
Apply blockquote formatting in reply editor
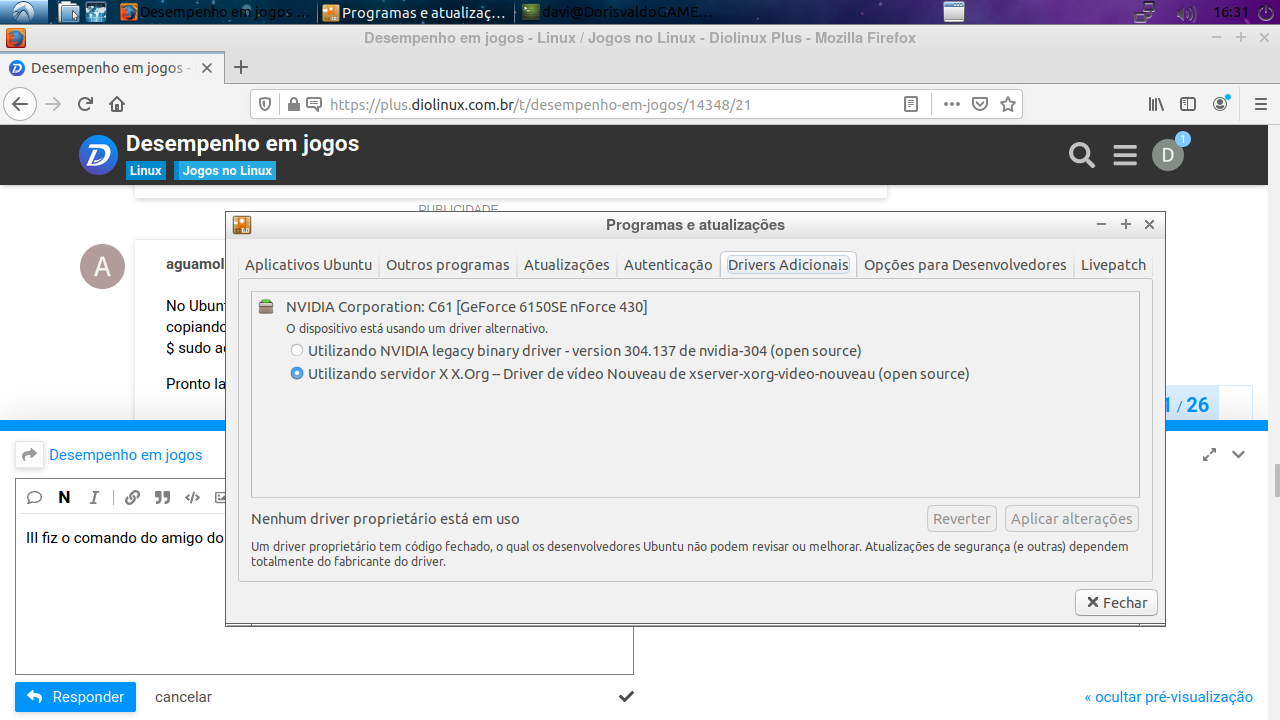coord(162,497)
